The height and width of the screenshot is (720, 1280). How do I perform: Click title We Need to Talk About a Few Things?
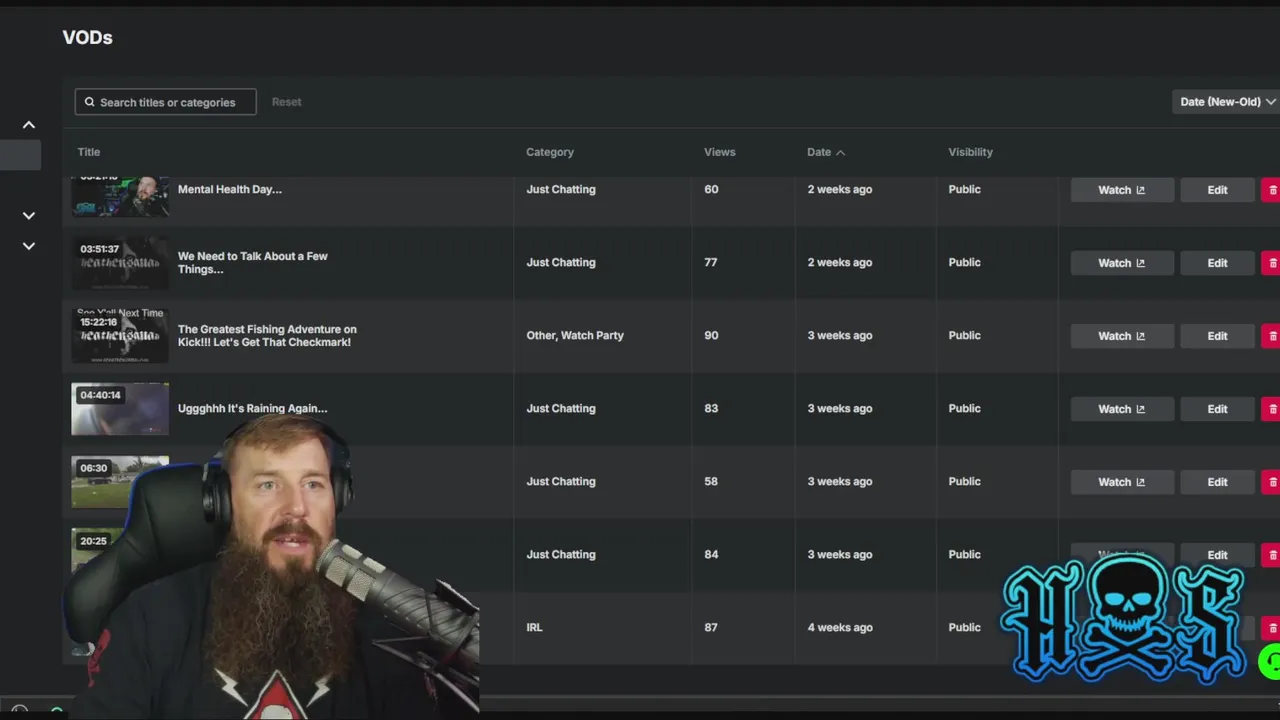253,262
